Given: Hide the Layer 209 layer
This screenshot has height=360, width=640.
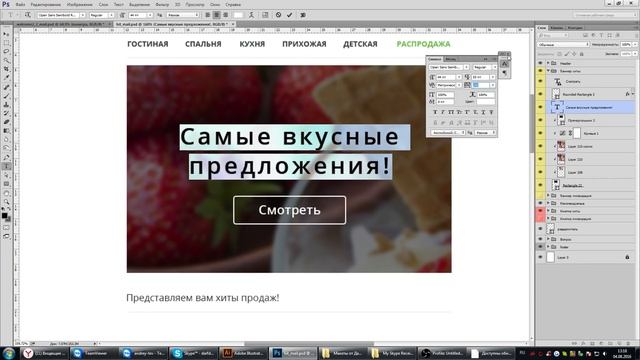Looking at the screenshot, I should click(540, 172).
